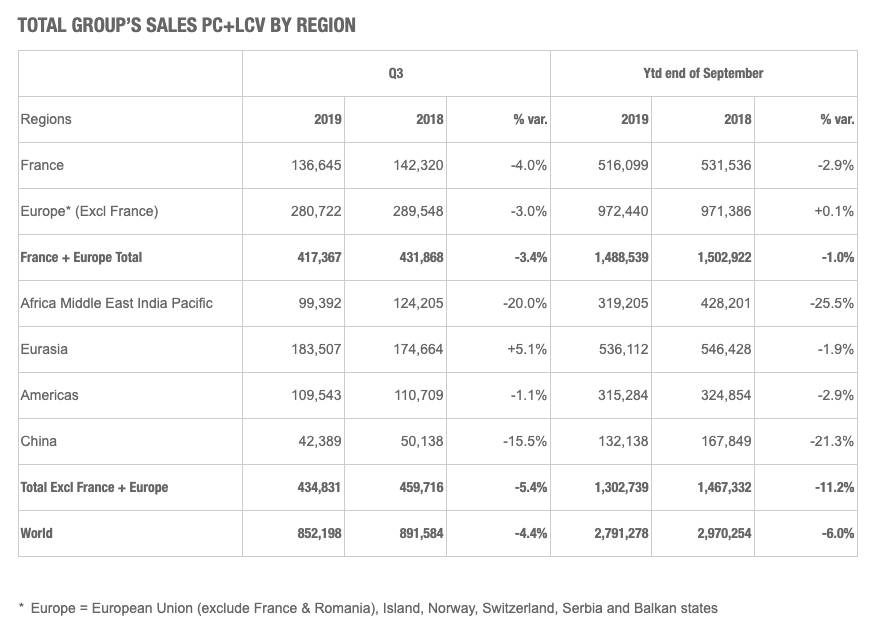Viewport: 875px width, 627px height.
Task: Click the Europe* (Excl France) row label
Action: point(89,211)
